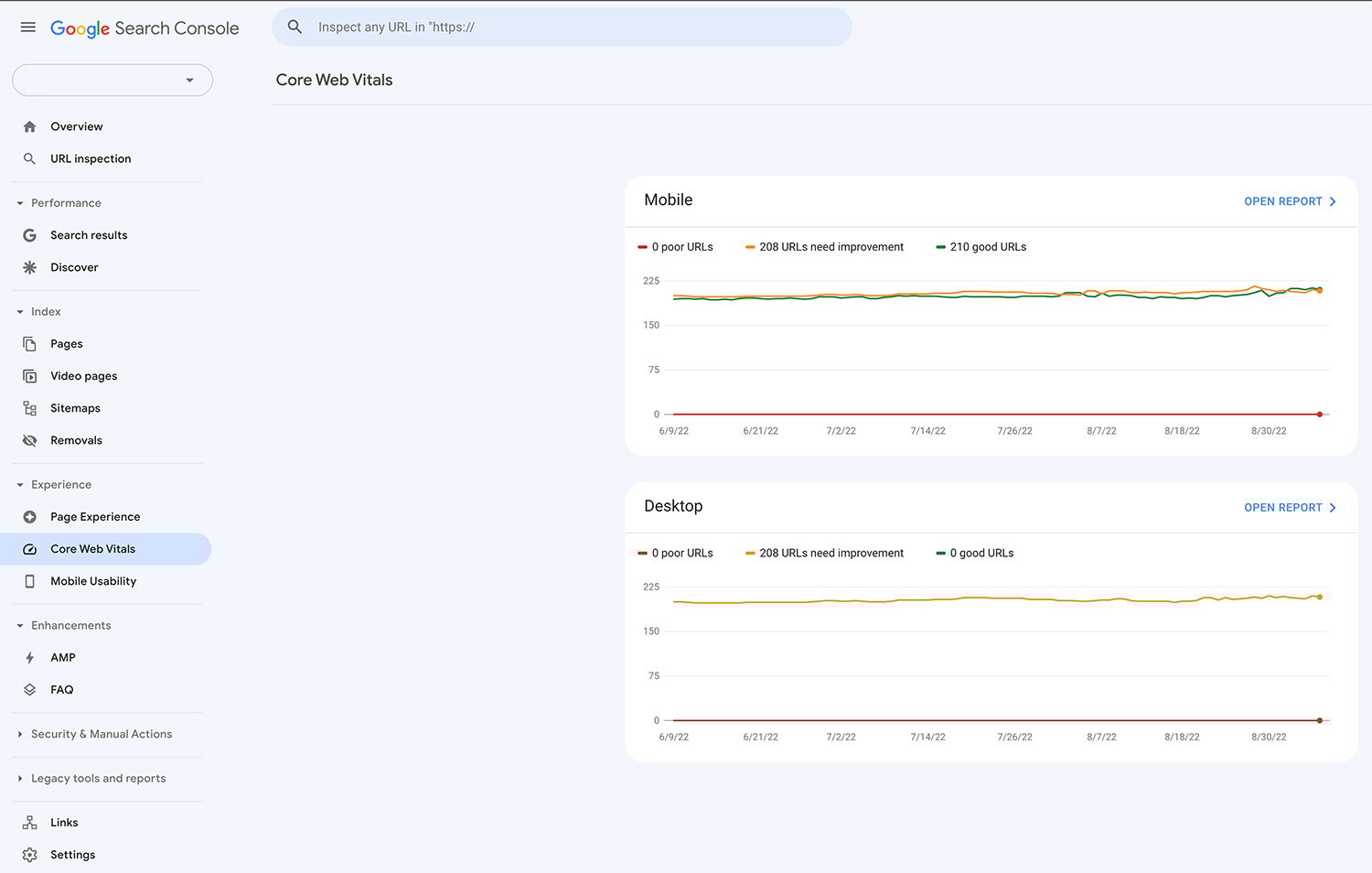The width and height of the screenshot is (1372, 873).
Task: Click 8/30/22 date label on Mobile chart
Action: [x=1269, y=431]
